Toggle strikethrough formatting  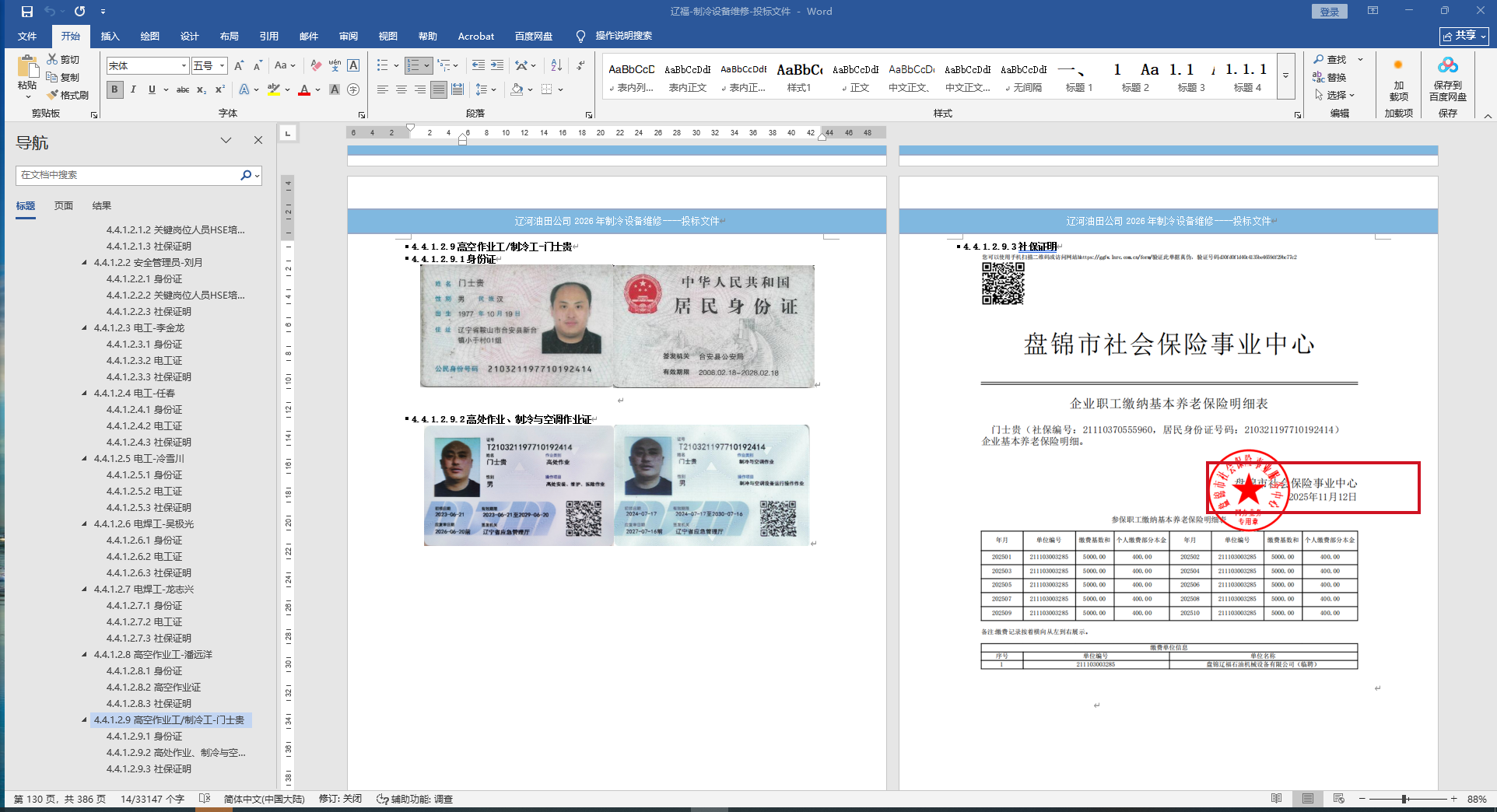[x=182, y=90]
